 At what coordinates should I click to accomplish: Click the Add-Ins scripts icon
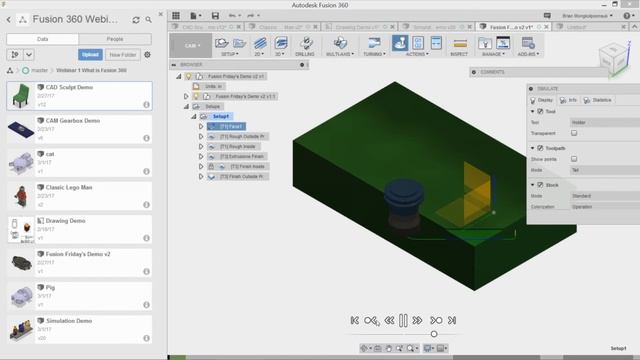point(528,43)
